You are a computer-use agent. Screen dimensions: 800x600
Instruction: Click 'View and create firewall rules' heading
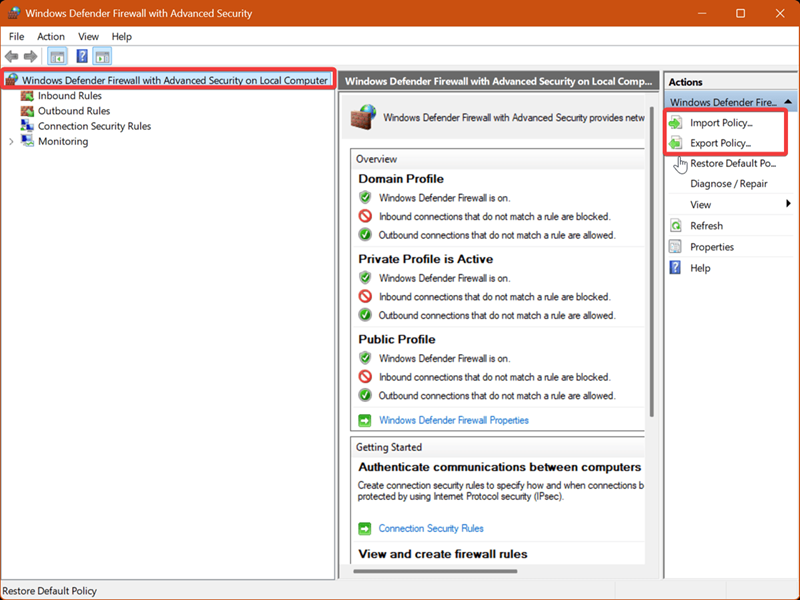[x=443, y=554]
